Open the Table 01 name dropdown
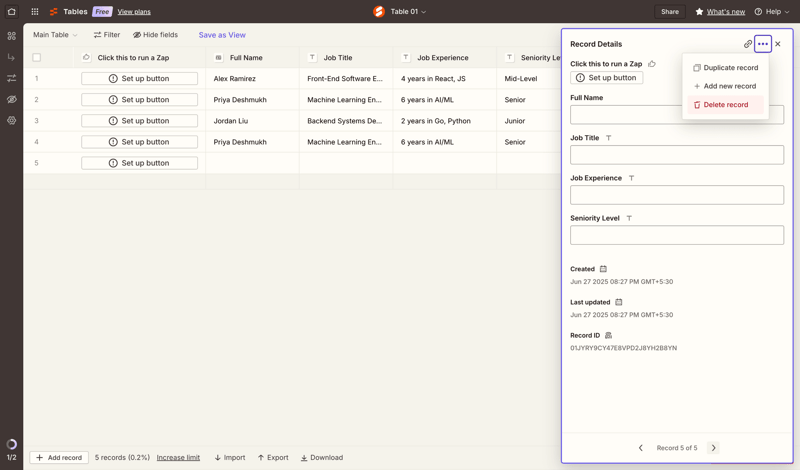The width and height of the screenshot is (800, 470). tap(408, 11)
